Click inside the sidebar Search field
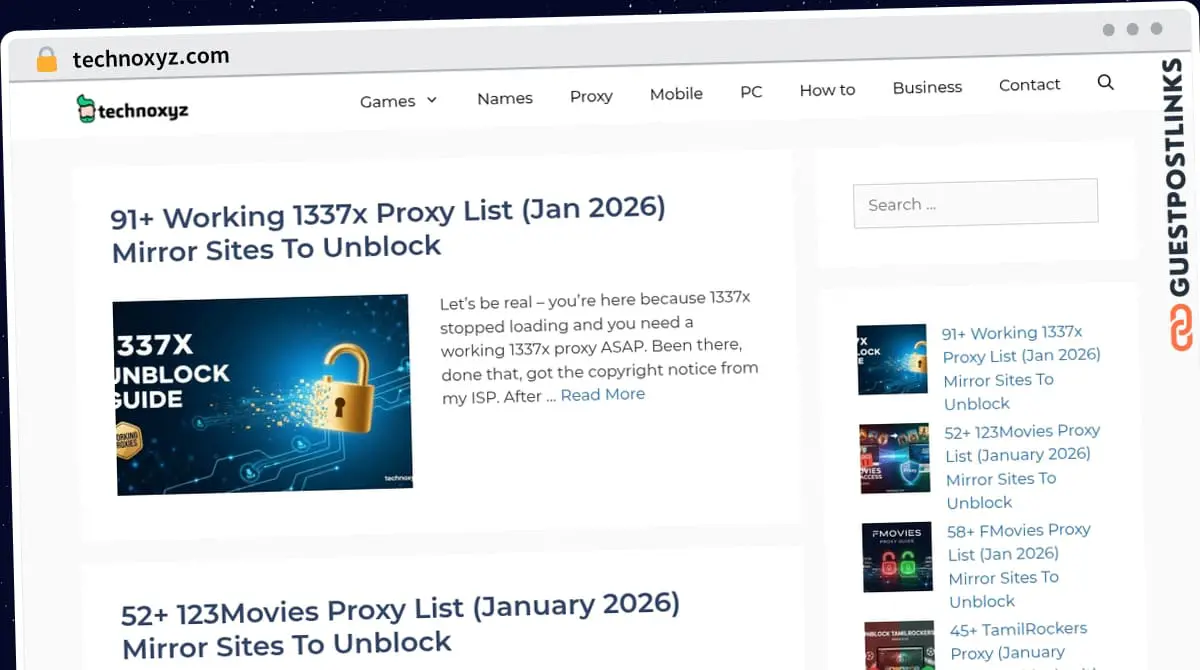This screenshot has width=1200, height=670. click(976, 203)
